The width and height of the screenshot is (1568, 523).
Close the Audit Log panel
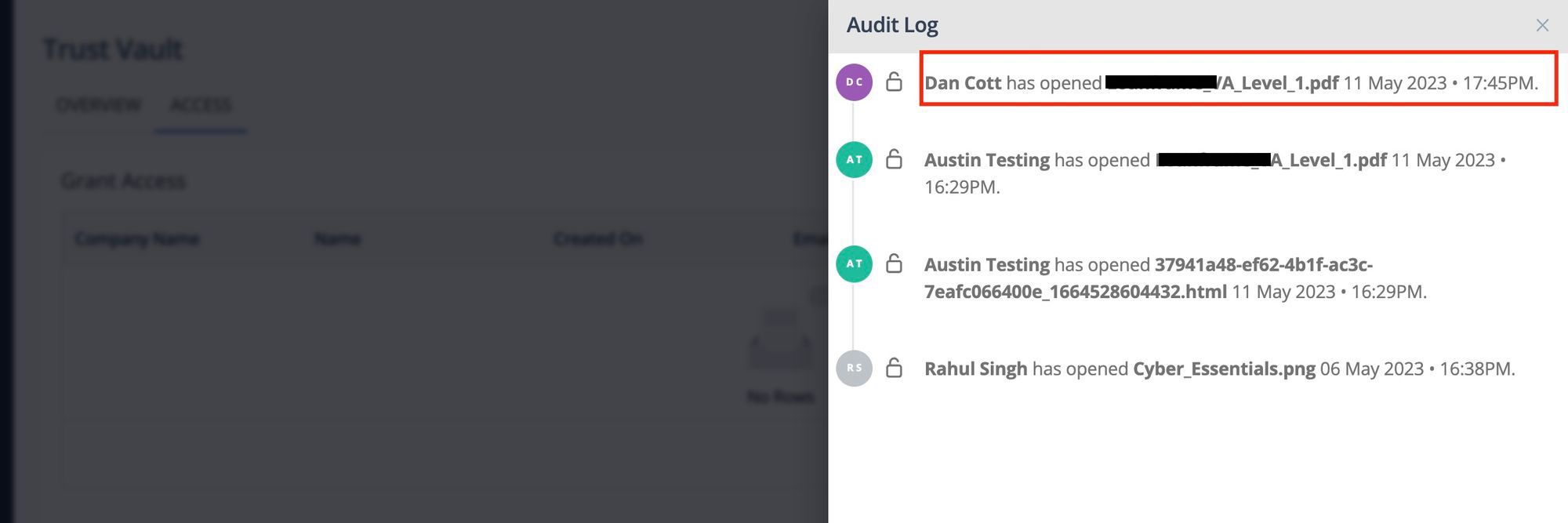tap(1542, 26)
